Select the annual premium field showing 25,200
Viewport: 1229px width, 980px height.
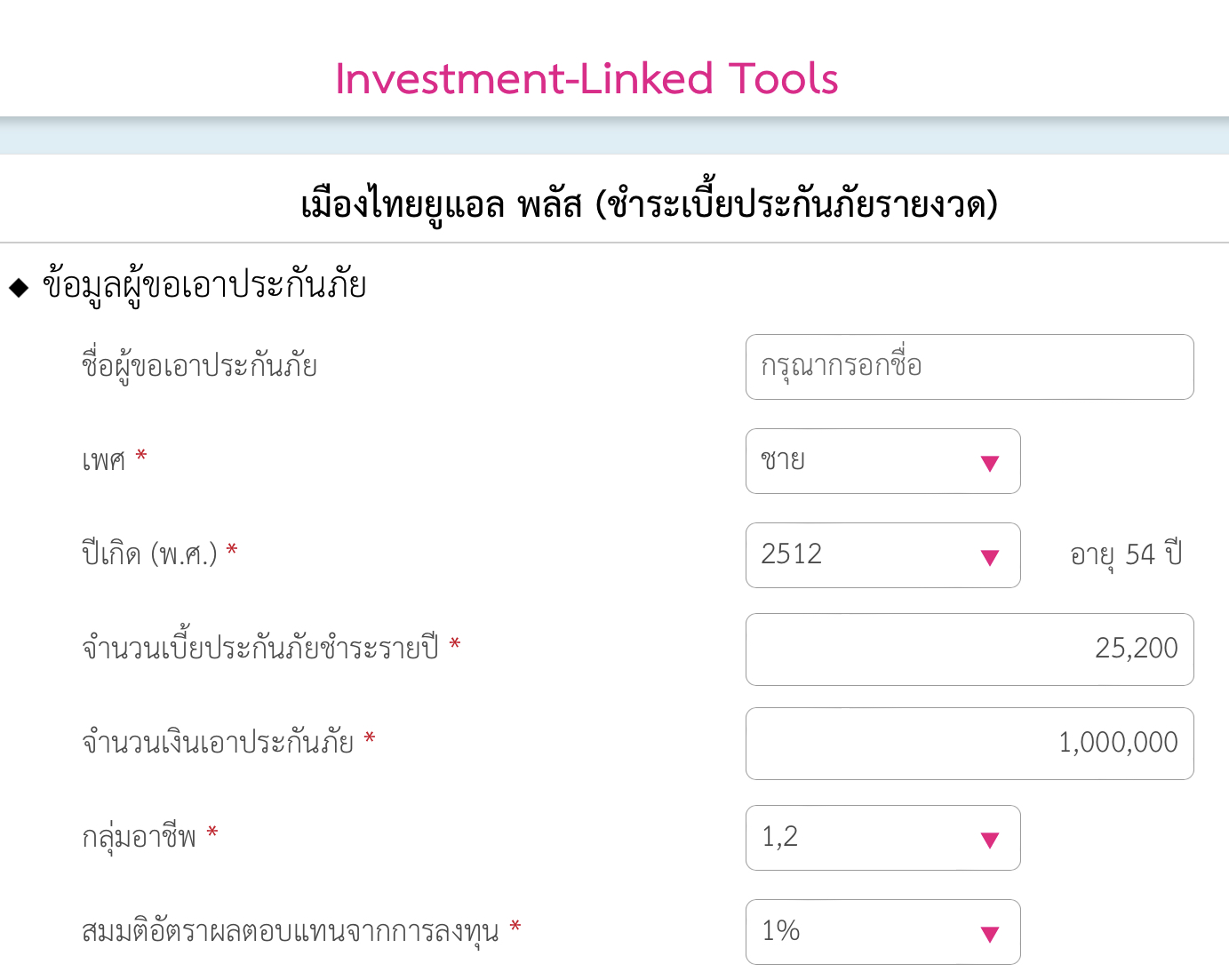coord(969,649)
